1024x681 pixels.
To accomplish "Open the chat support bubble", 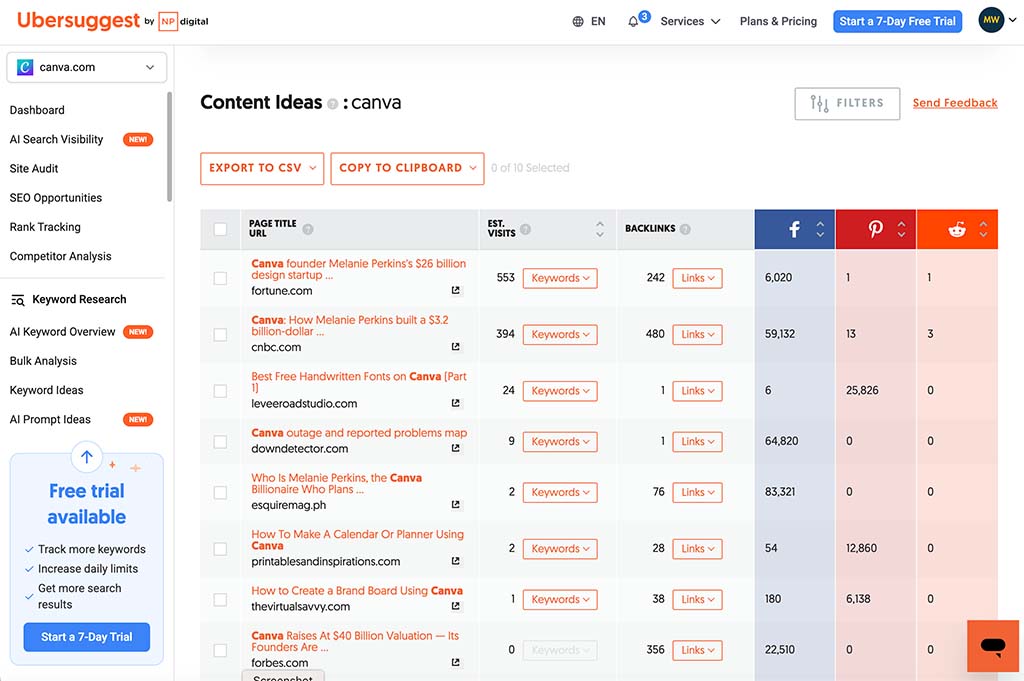I will pos(992,646).
